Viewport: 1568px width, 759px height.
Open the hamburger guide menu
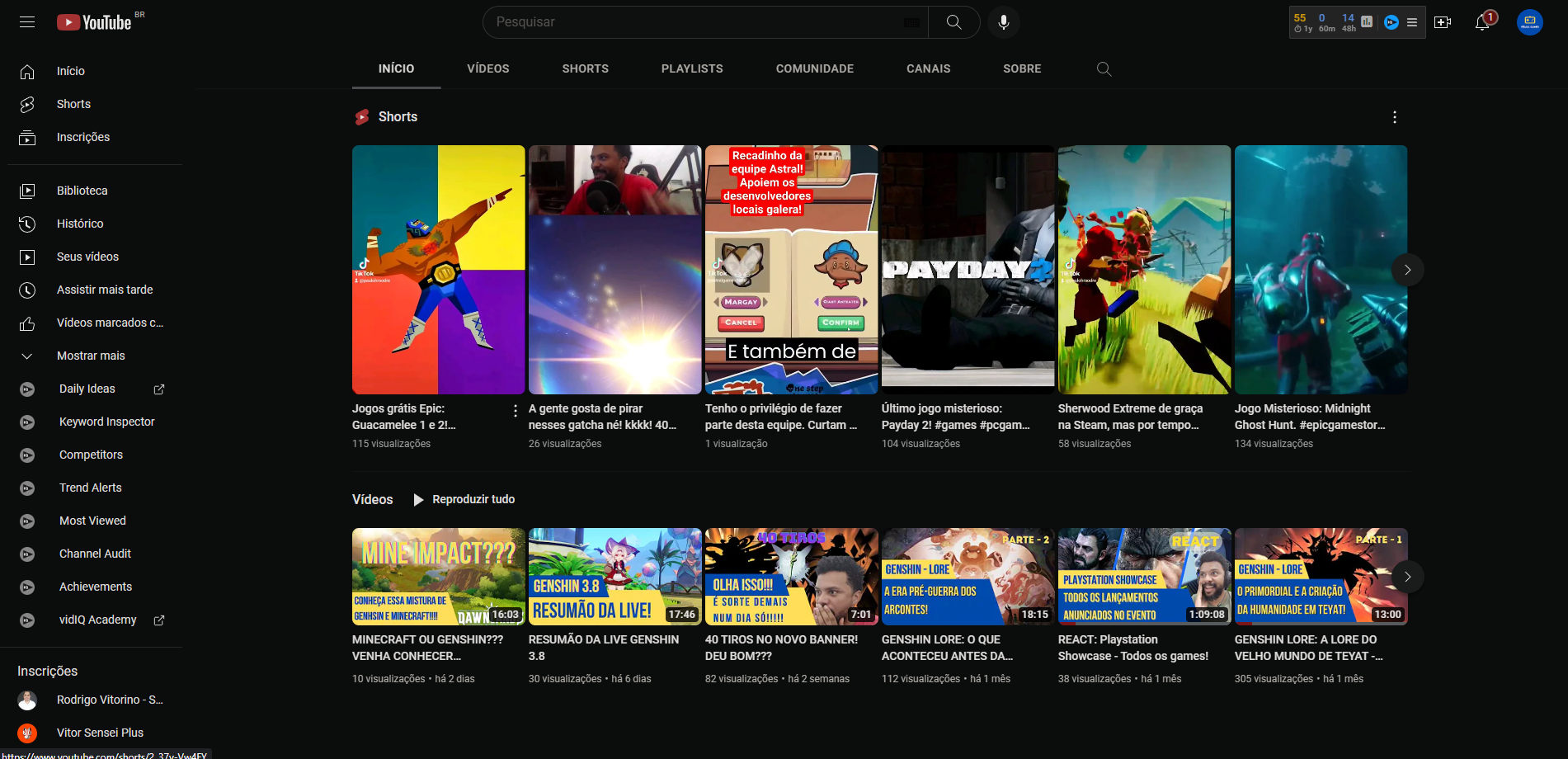27,22
